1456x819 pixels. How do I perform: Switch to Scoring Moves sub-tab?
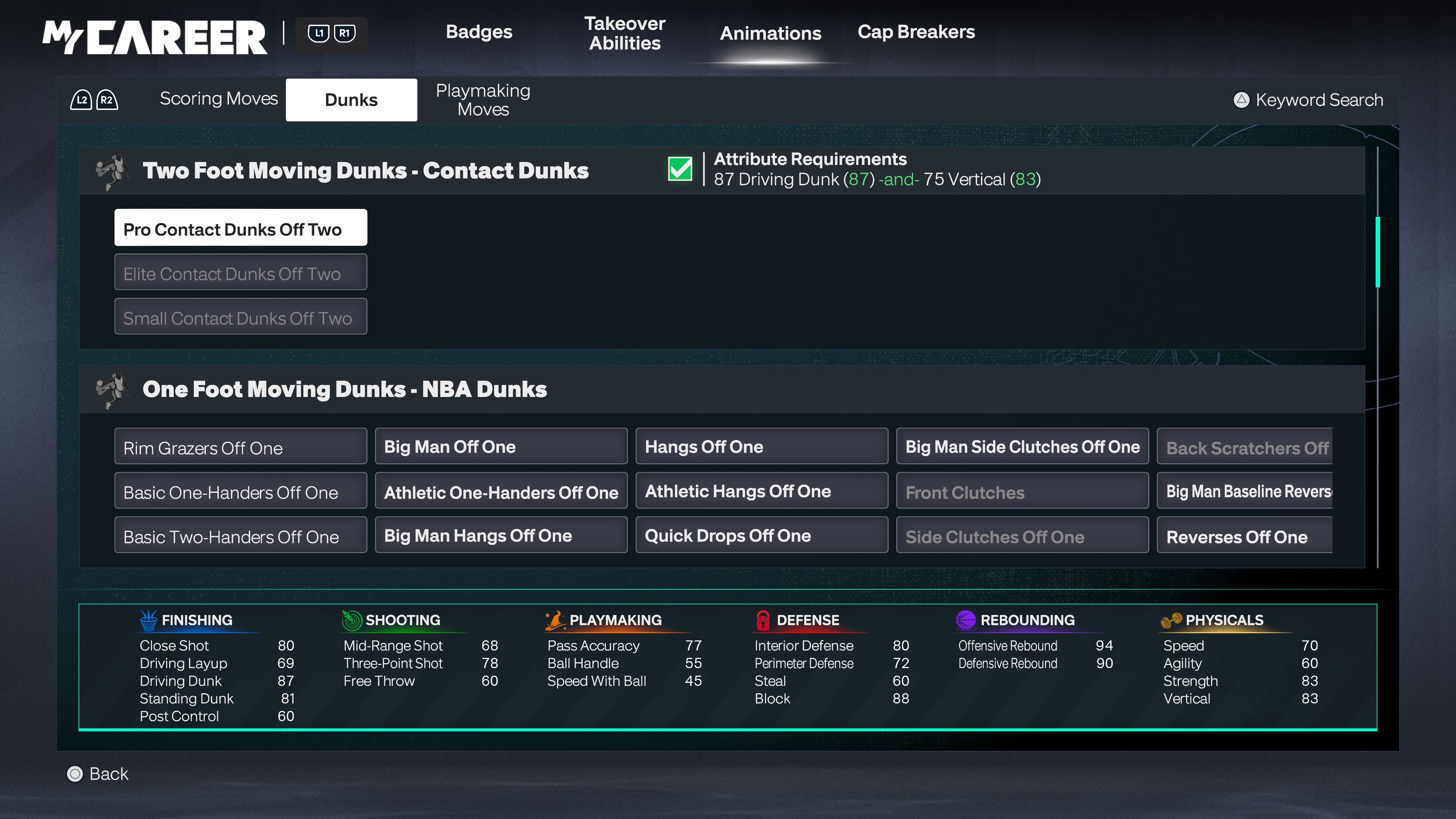point(219,98)
